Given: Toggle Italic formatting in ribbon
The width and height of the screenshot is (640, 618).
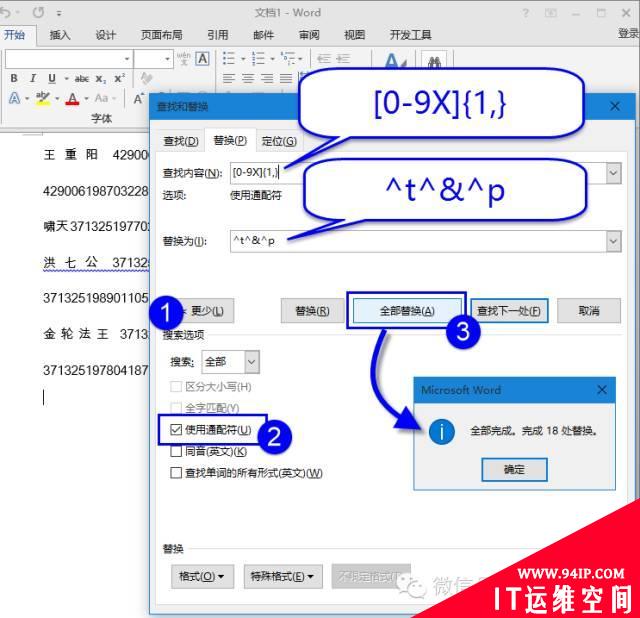Looking at the screenshot, I should tap(33, 78).
